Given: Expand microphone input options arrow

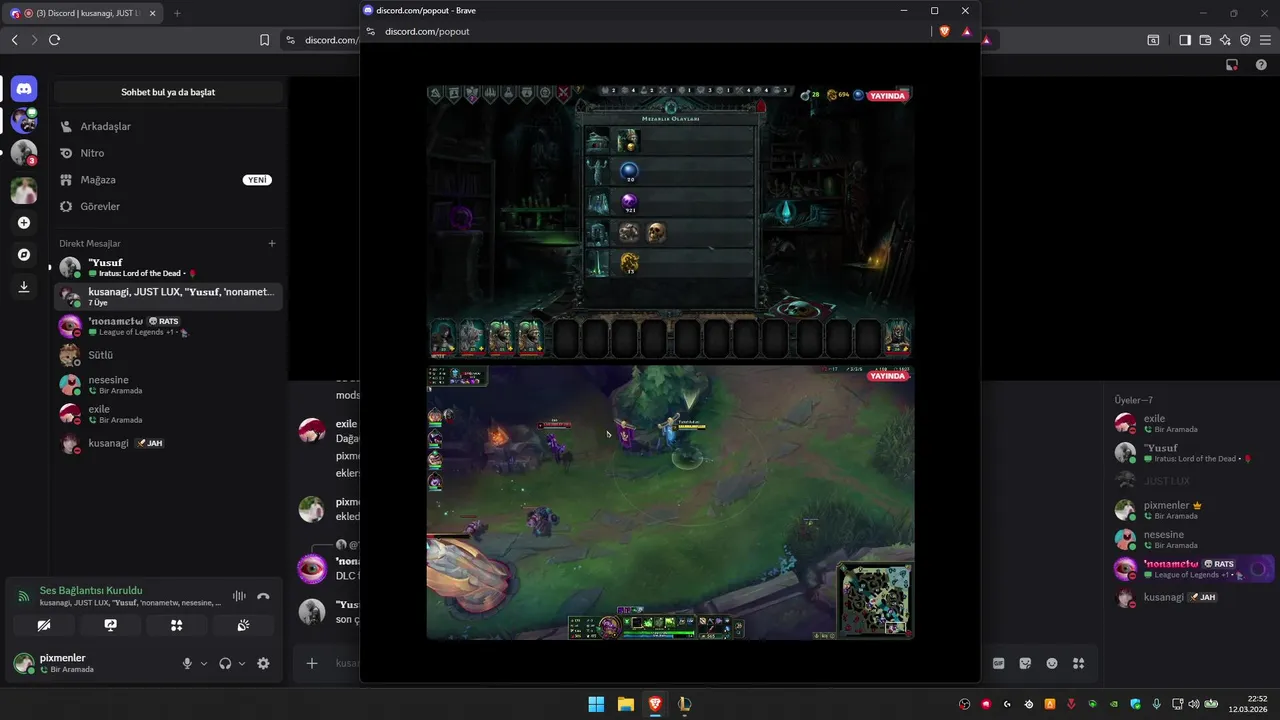Looking at the screenshot, I should tap(204, 663).
